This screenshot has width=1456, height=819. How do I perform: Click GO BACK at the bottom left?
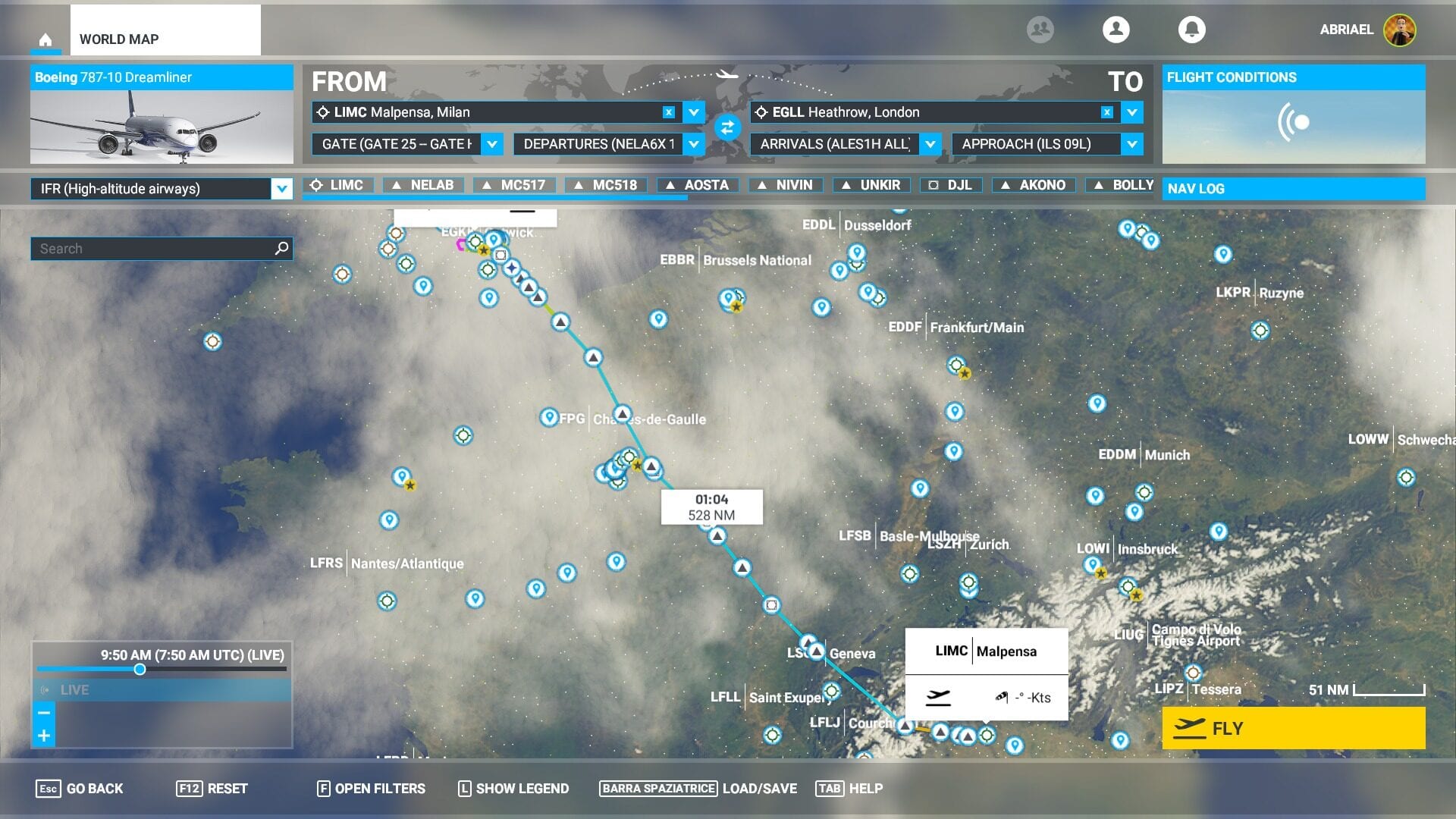pos(95,789)
